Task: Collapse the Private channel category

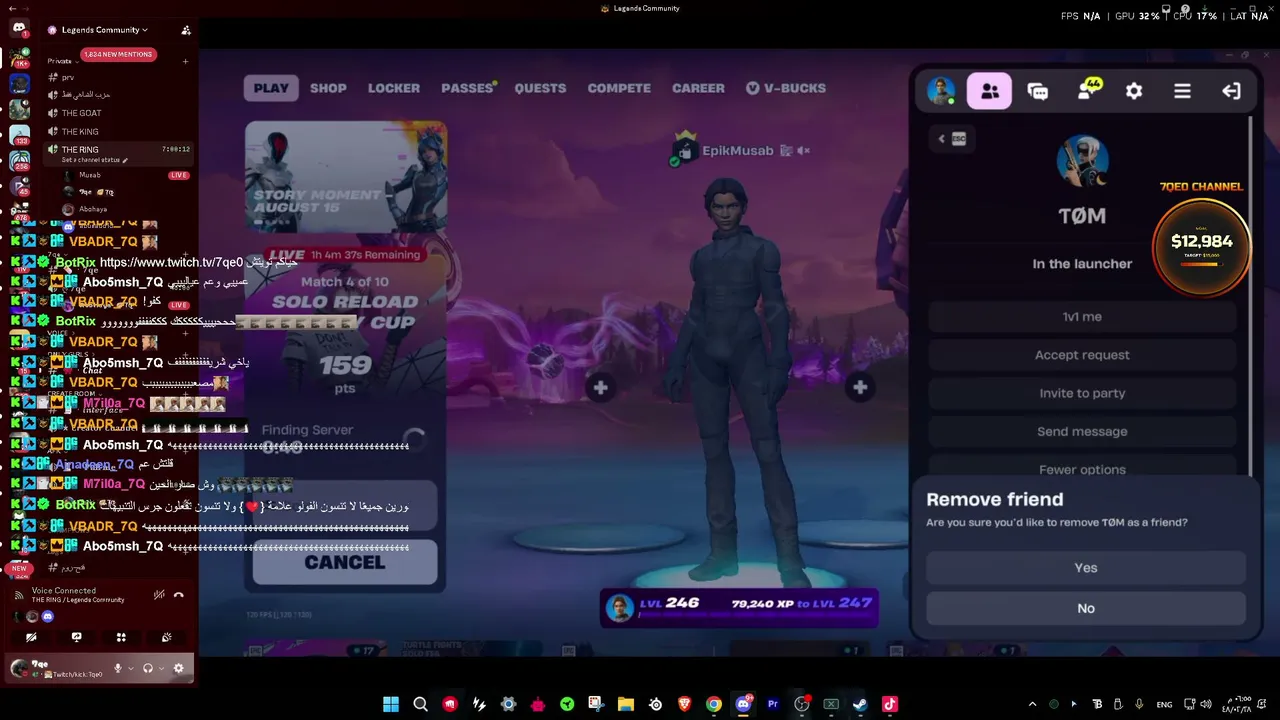Action: (63, 61)
